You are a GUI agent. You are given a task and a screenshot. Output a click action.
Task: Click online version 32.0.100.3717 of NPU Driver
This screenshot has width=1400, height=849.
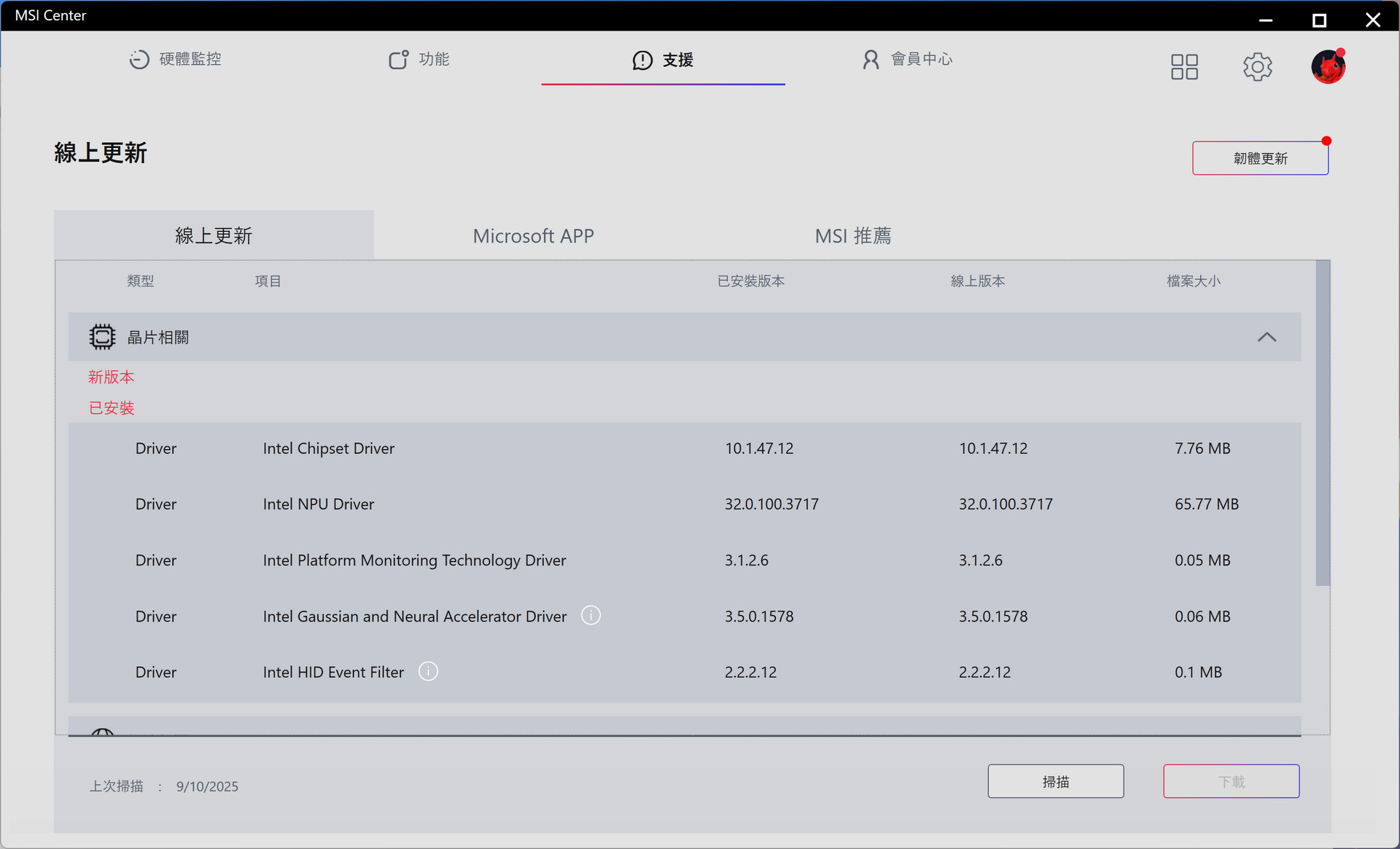pos(1006,504)
